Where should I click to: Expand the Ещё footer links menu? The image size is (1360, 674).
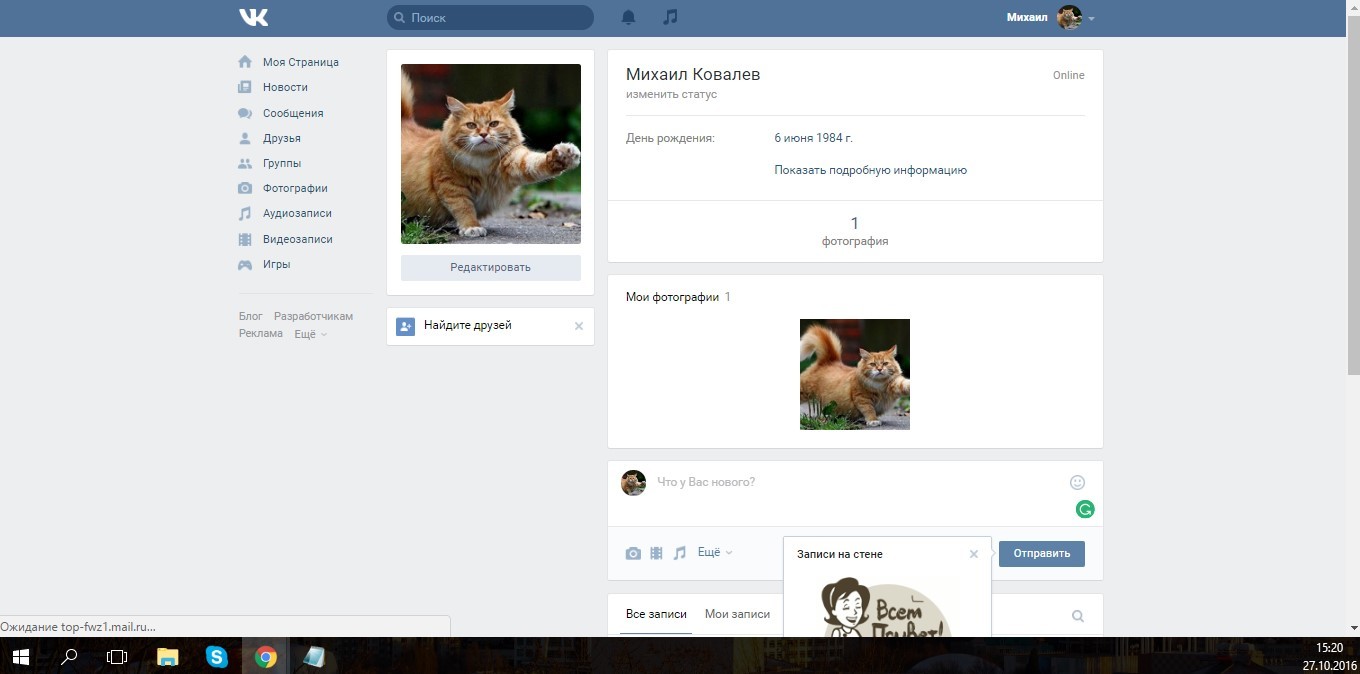[310, 334]
